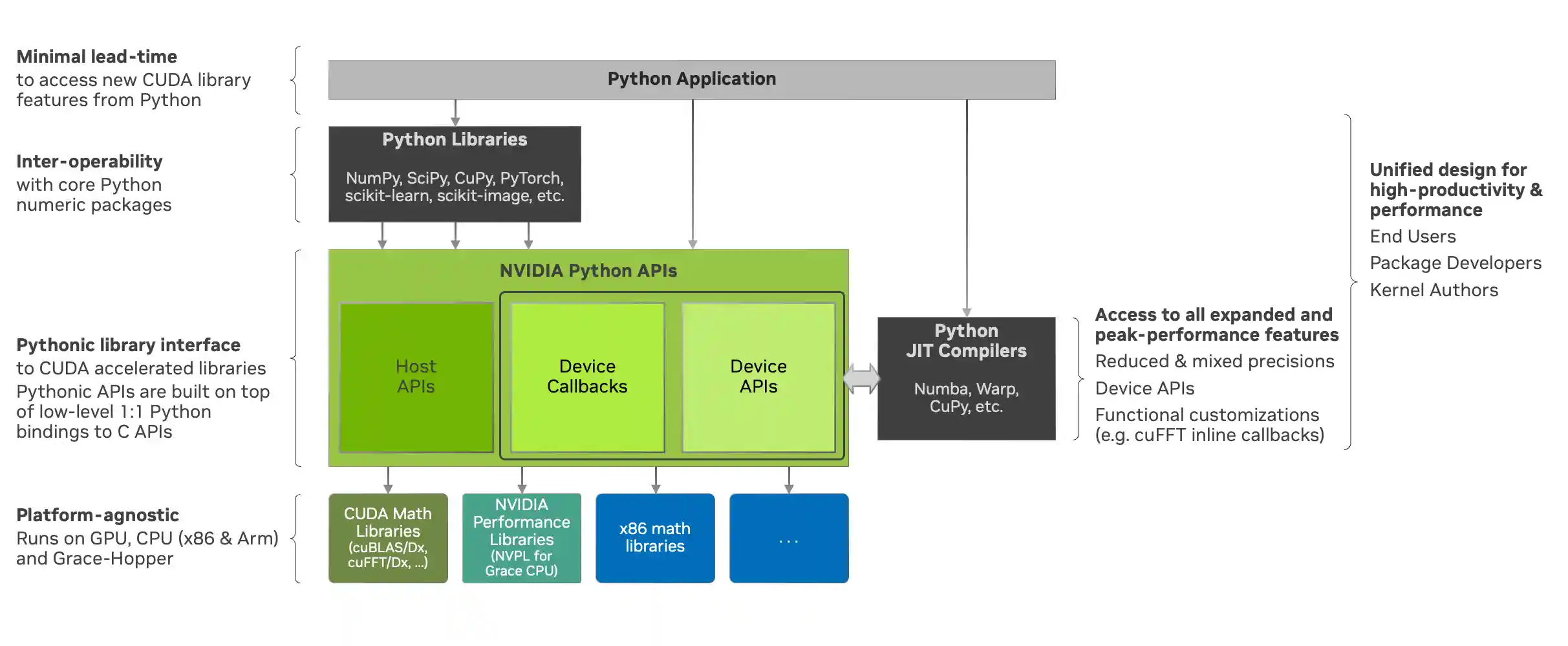Click the arrow from Python Application to Python Libraries
This screenshot has height=646, width=1568.
(x=456, y=113)
